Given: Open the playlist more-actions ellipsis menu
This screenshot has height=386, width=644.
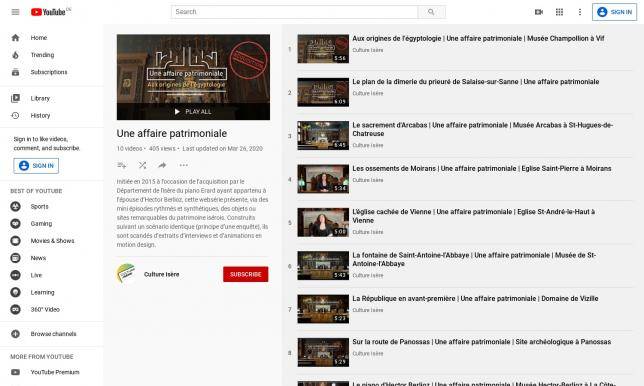Looking at the screenshot, I should tap(184, 165).
